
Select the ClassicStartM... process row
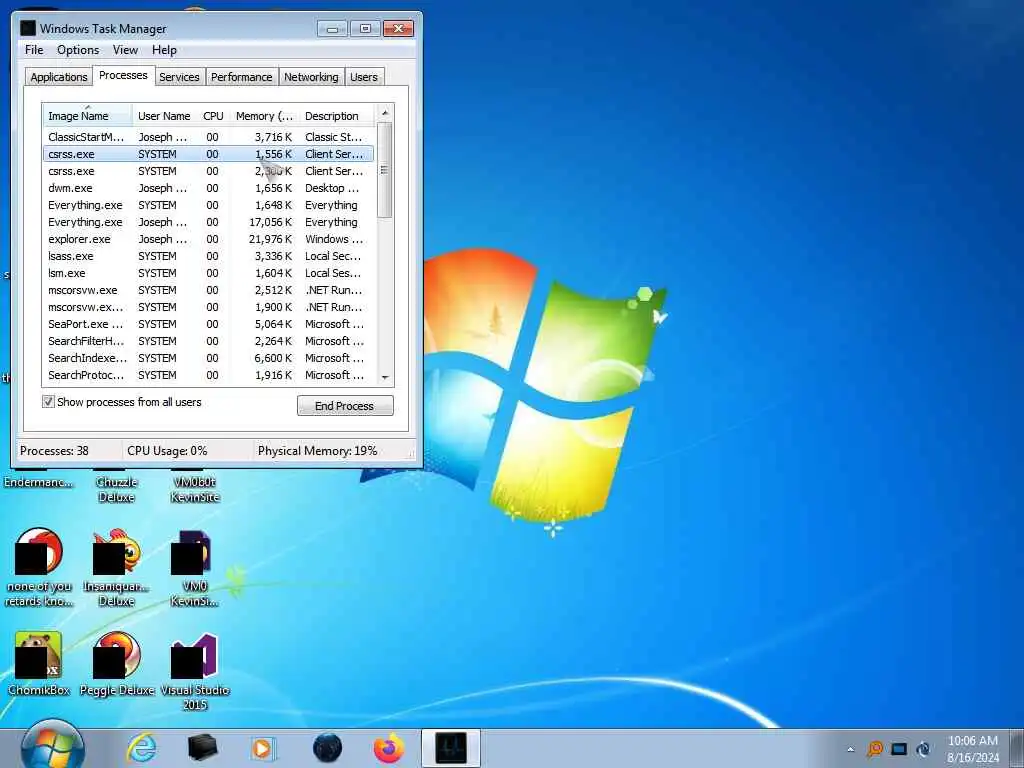pyautogui.click(x=209, y=137)
